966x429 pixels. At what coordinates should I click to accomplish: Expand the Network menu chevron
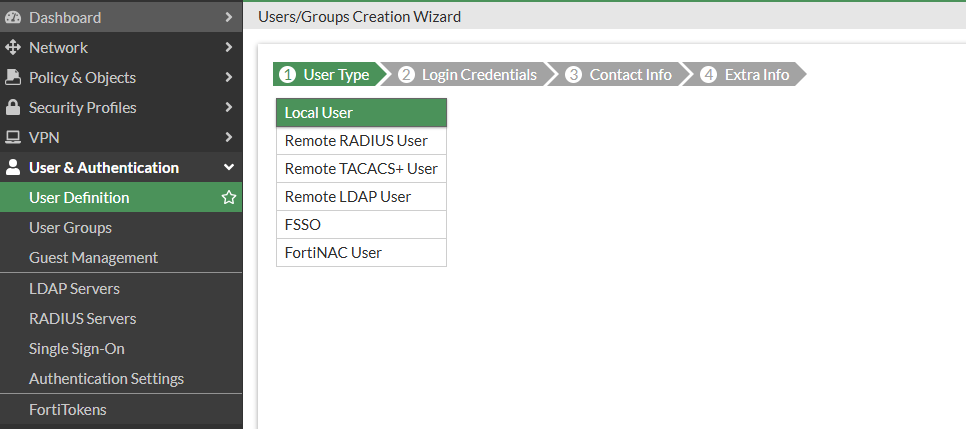coord(229,47)
